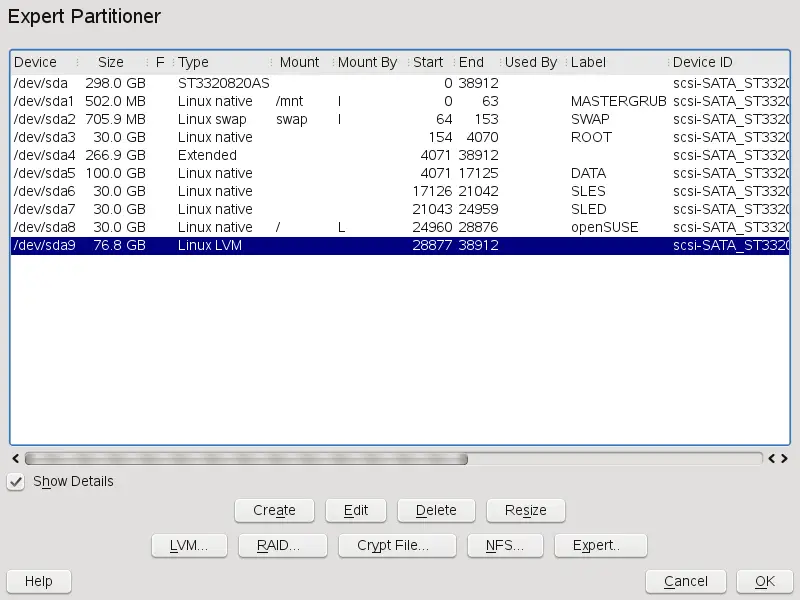Screen dimensions: 800x600
Task: Click the horizontal scrollbar thumb
Action: pos(245,459)
